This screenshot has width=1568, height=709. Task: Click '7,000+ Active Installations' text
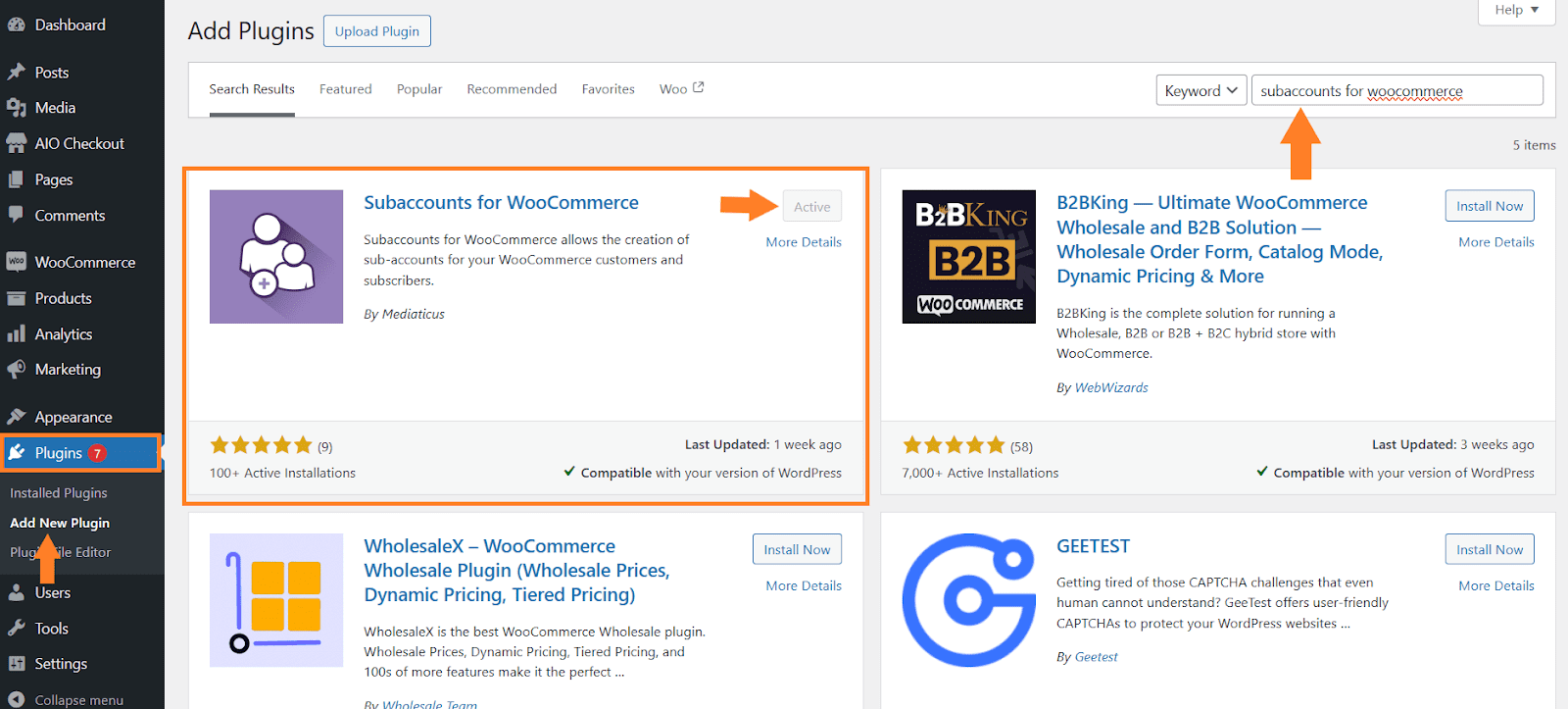coord(981,473)
